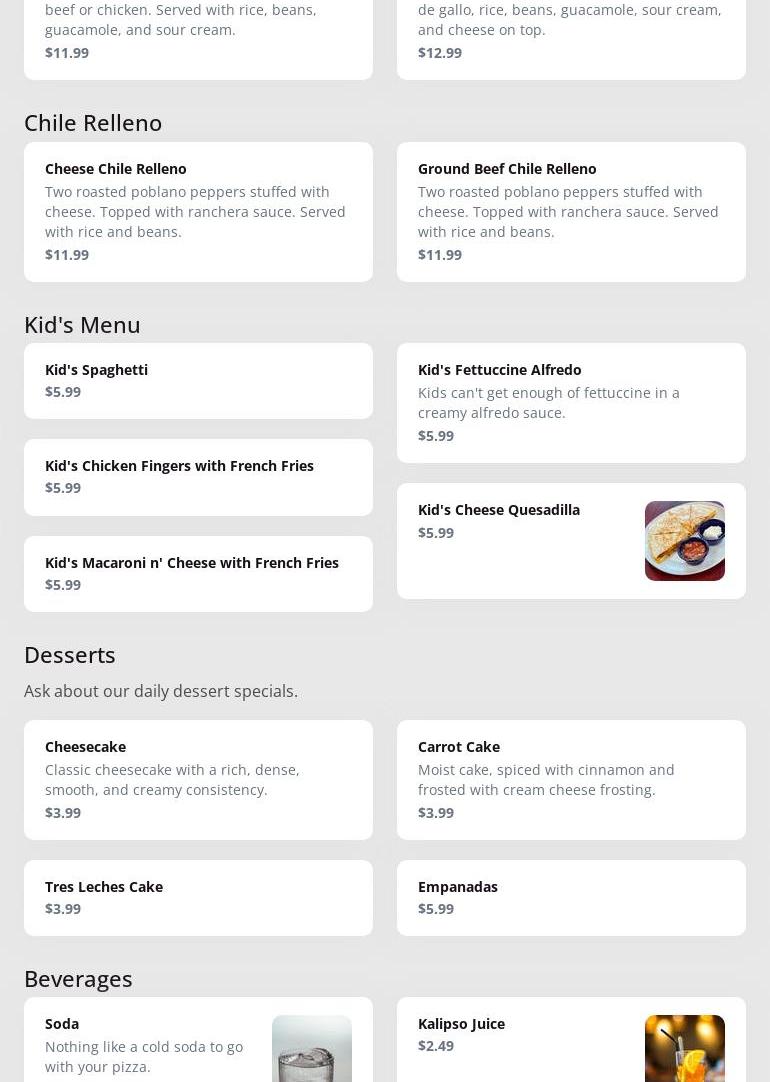770x1082 pixels.
Task: Select the Ground Beef Chile Relleno card
Action: (571, 211)
